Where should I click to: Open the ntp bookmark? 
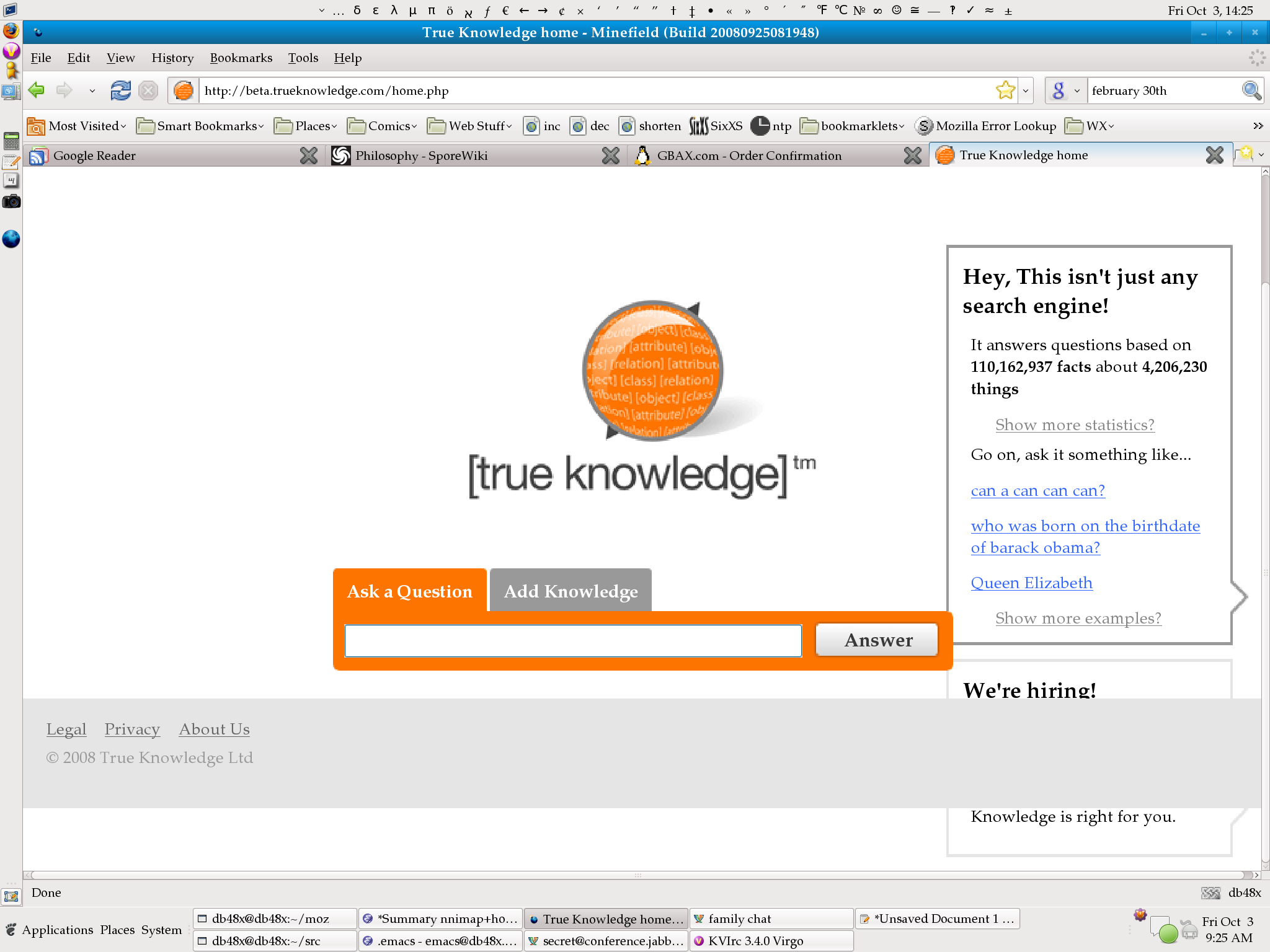pyautogui.click(x=771, y=126)
